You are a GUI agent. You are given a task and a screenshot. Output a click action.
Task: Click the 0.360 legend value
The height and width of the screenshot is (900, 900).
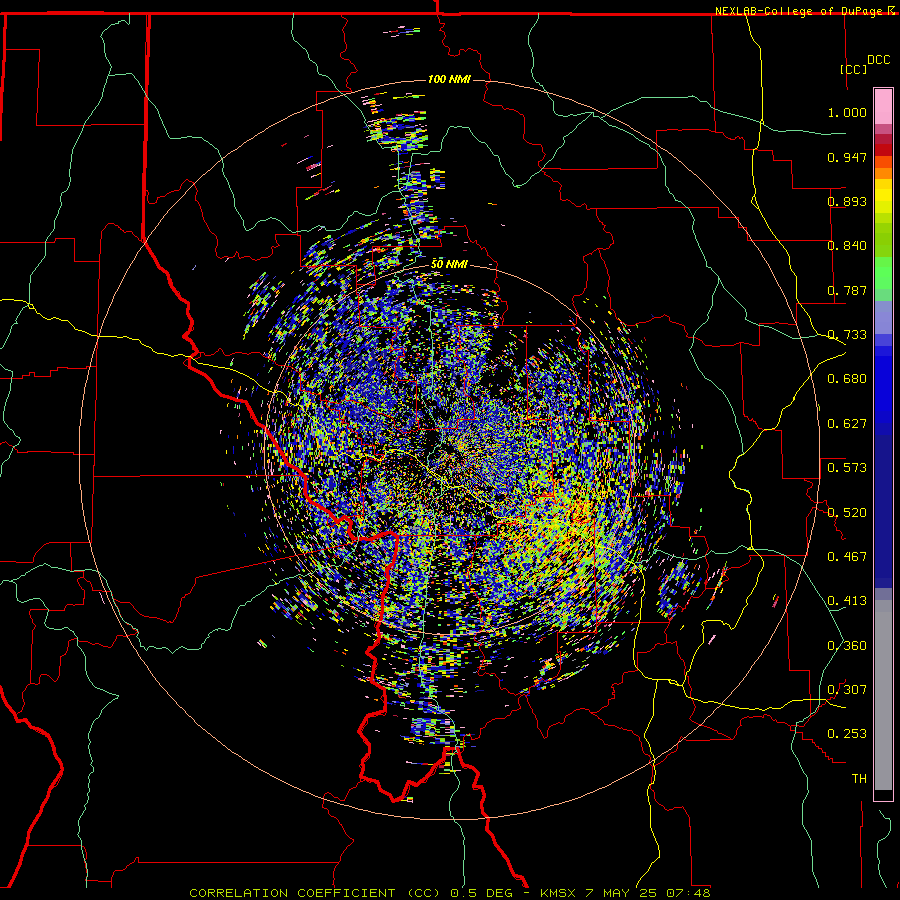847,646
